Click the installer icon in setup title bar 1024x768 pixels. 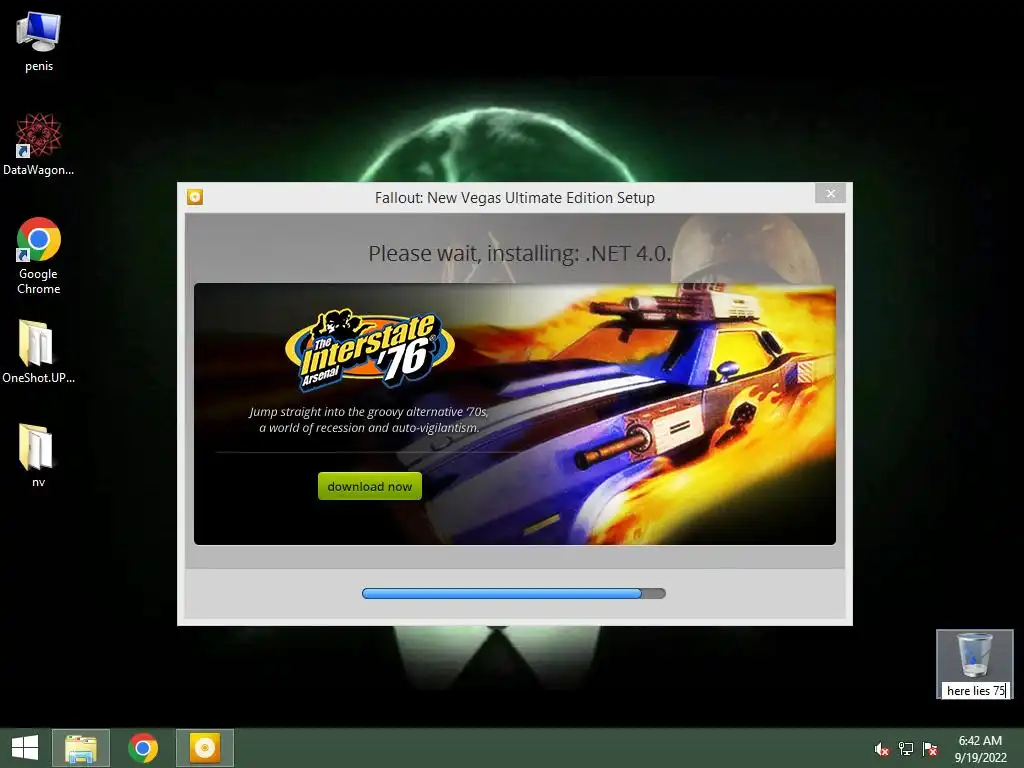pyautogui.click(x=195, y=197)
